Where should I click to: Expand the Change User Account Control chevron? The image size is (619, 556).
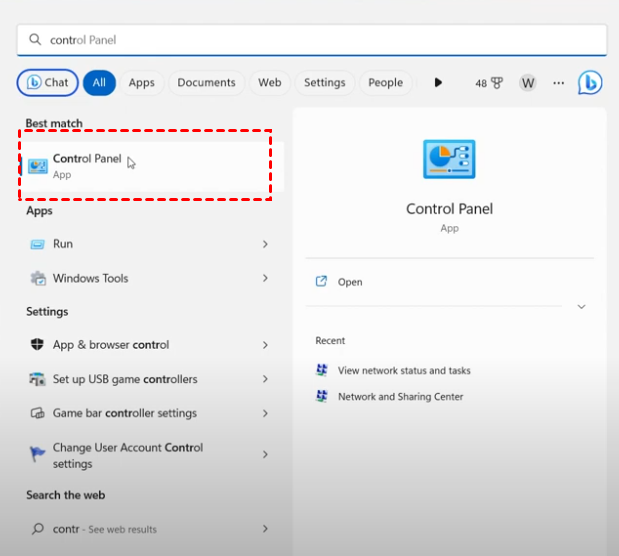(x=265, y=455)
